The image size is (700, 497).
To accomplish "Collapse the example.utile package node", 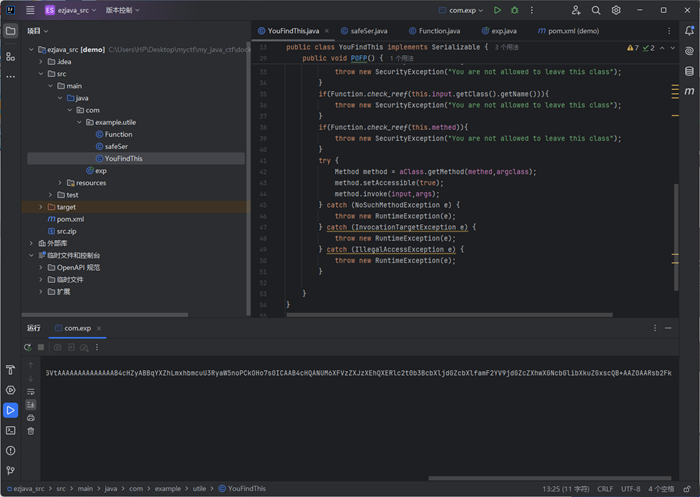I will point(79,122).
